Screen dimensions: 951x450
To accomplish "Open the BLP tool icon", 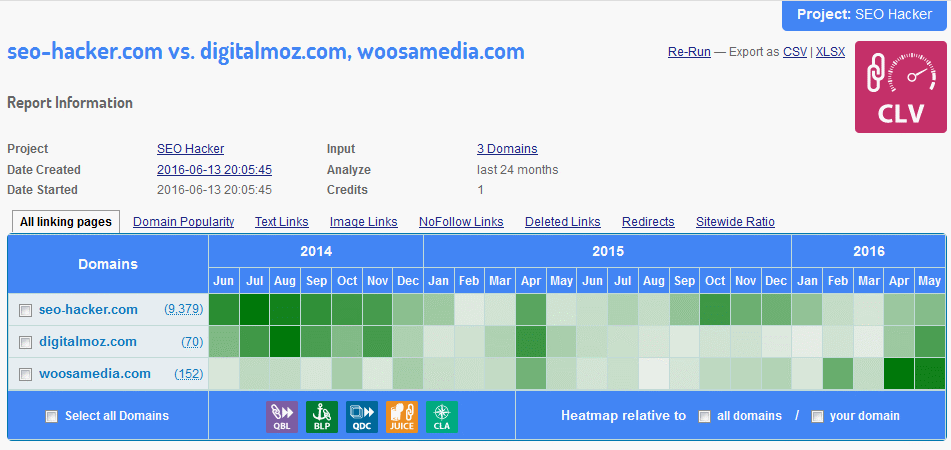I will coord(321,416).
